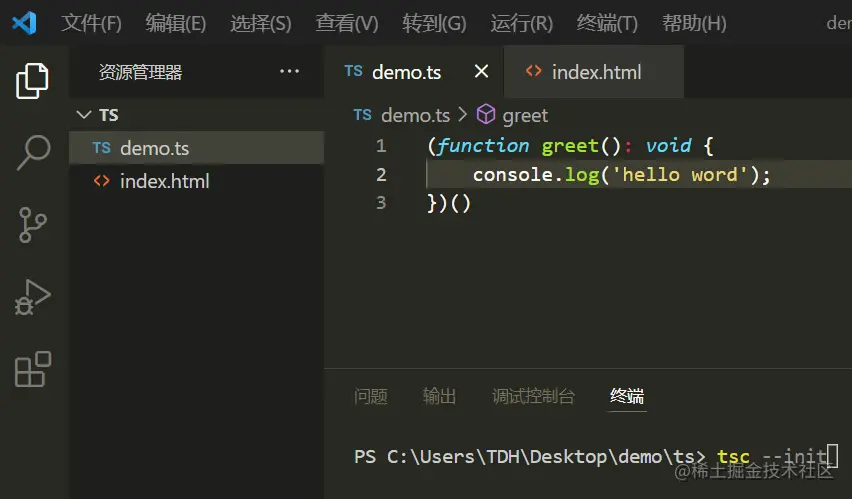The image size is (852, 499).
Task: Click the 'function' keyword in line 1
Action: point(483,146)
